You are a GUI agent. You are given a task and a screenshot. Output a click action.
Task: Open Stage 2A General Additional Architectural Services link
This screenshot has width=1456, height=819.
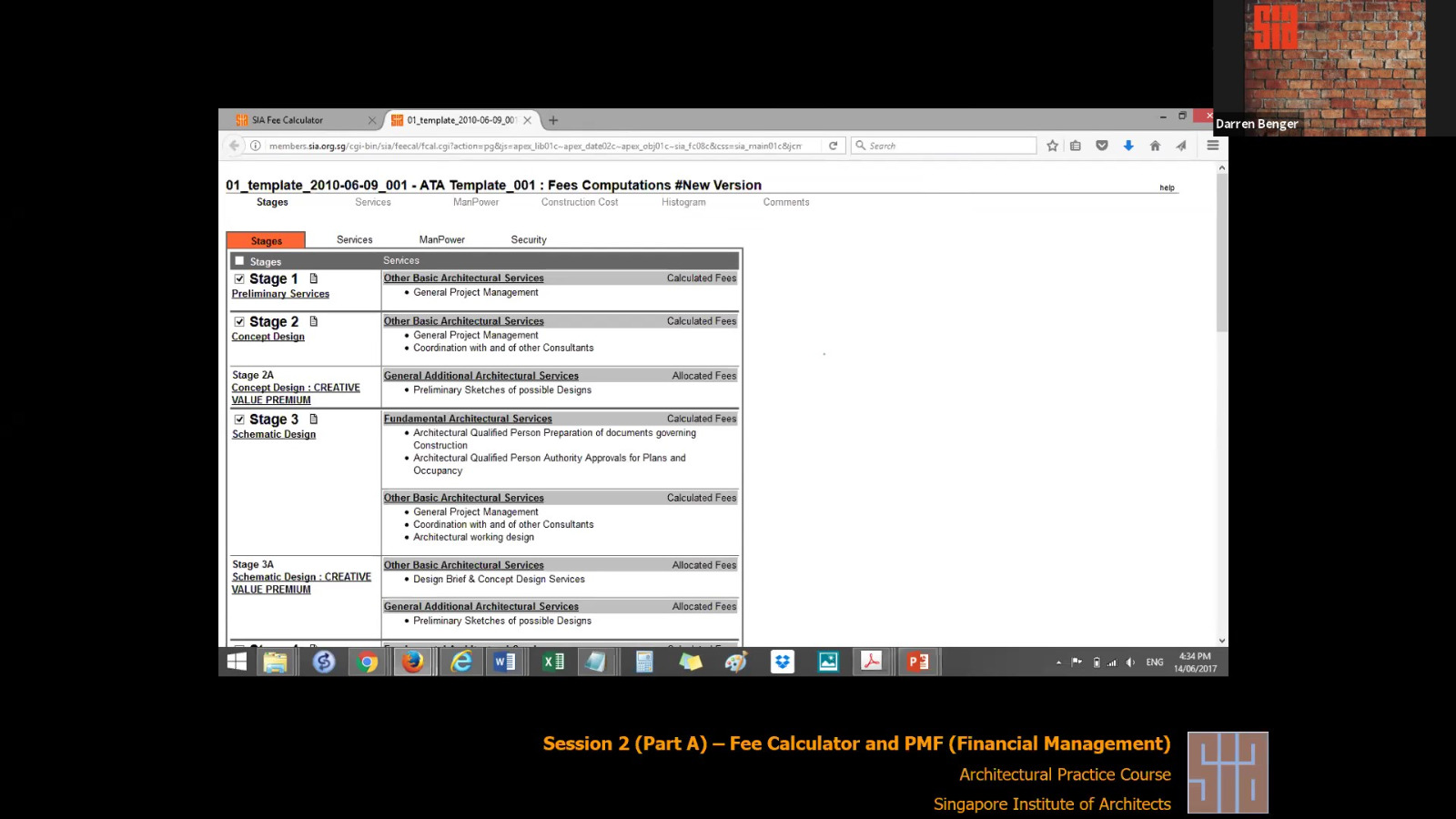tap(481, 376)
